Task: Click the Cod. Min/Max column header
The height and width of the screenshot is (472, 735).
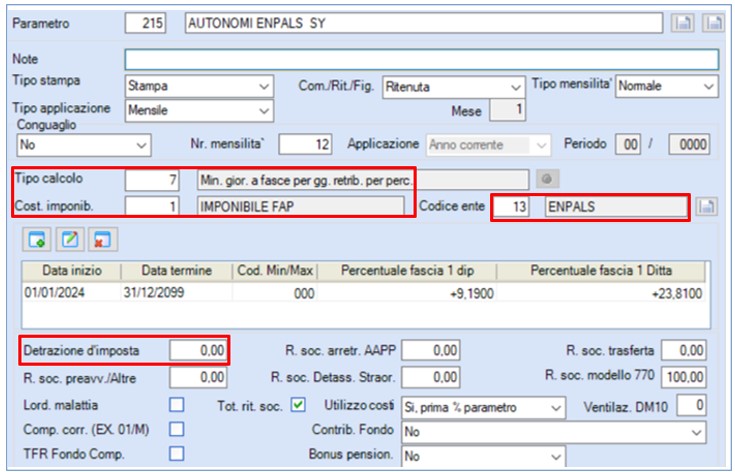Action: (275, 270)
